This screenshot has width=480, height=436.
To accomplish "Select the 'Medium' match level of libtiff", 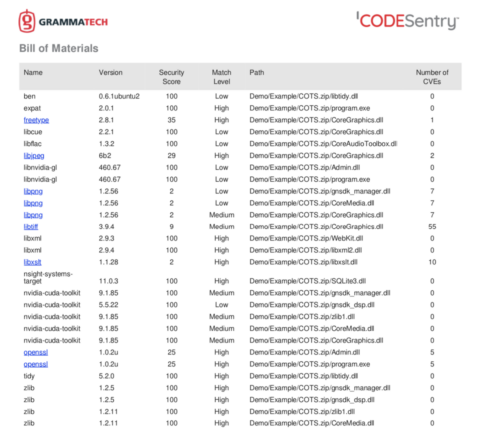I will [222, 227].
